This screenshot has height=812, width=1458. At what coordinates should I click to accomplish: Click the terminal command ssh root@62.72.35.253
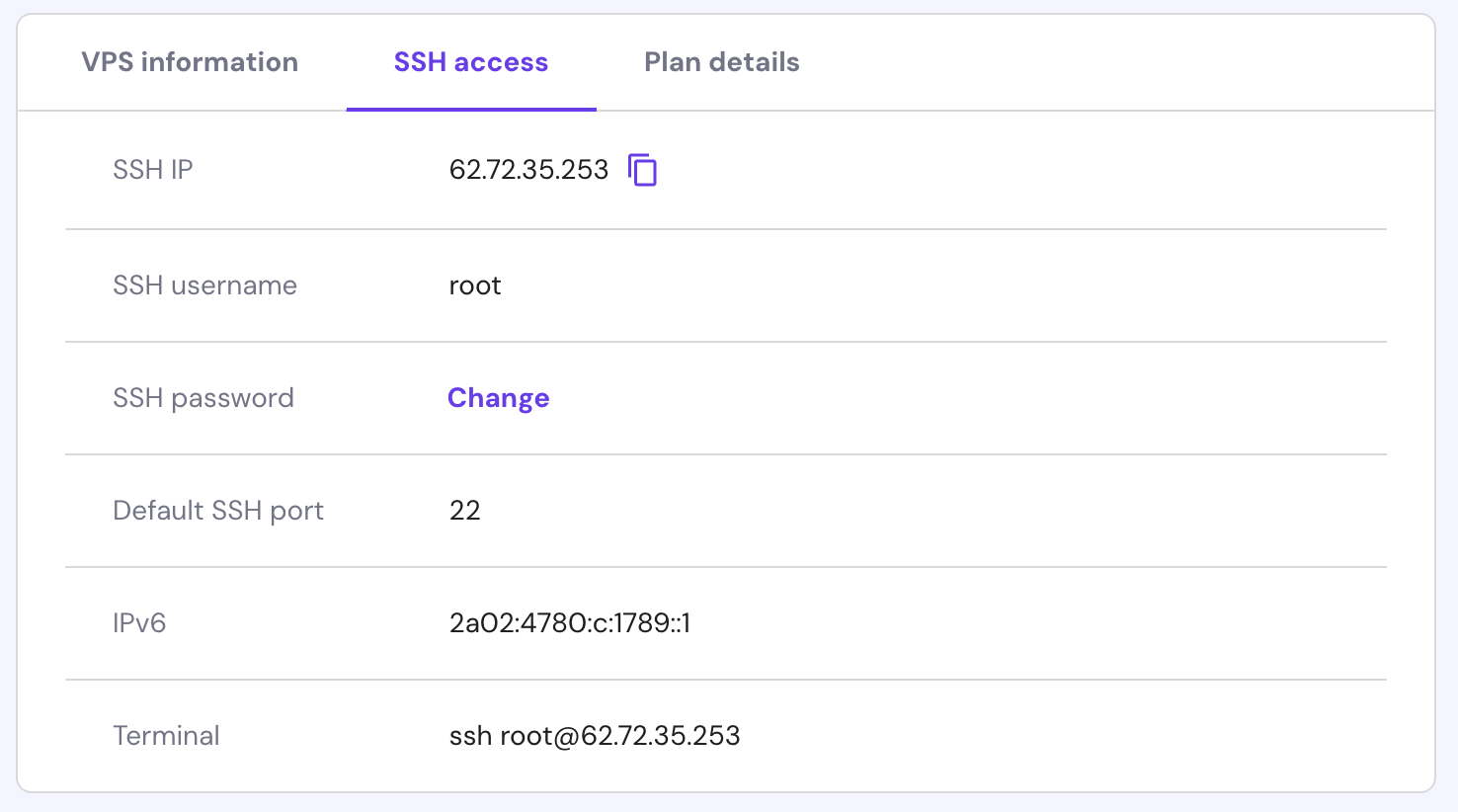tap(595, 735)
